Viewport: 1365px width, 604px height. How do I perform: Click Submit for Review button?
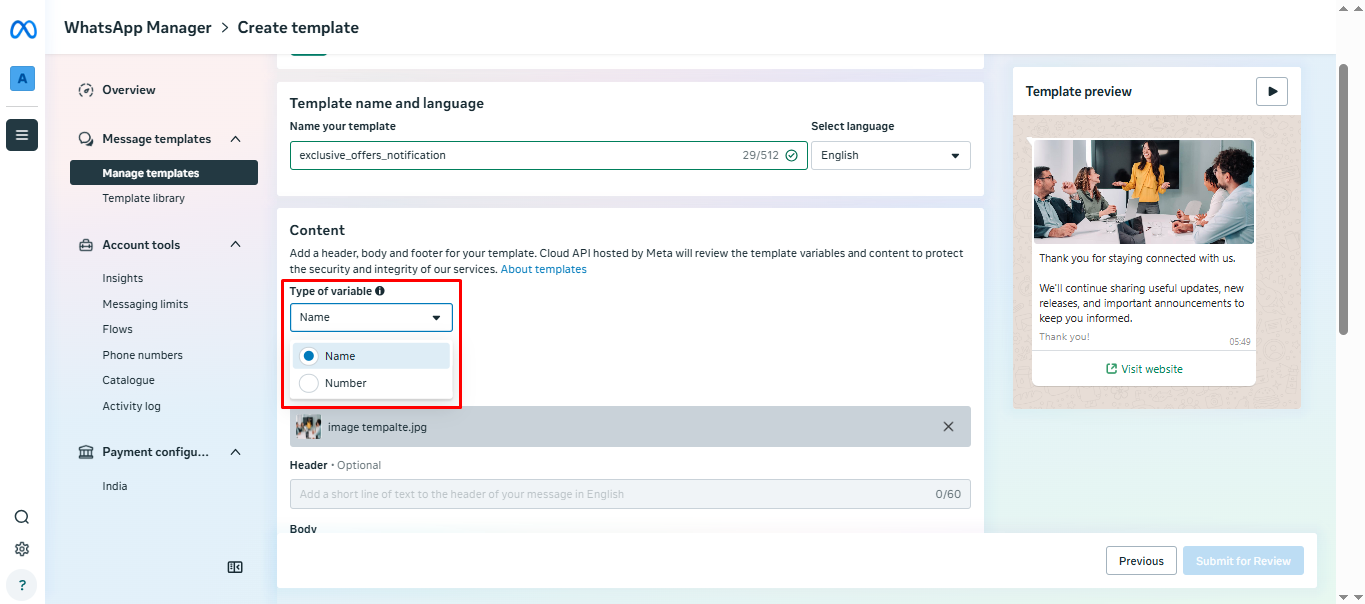coord(1243,561)
